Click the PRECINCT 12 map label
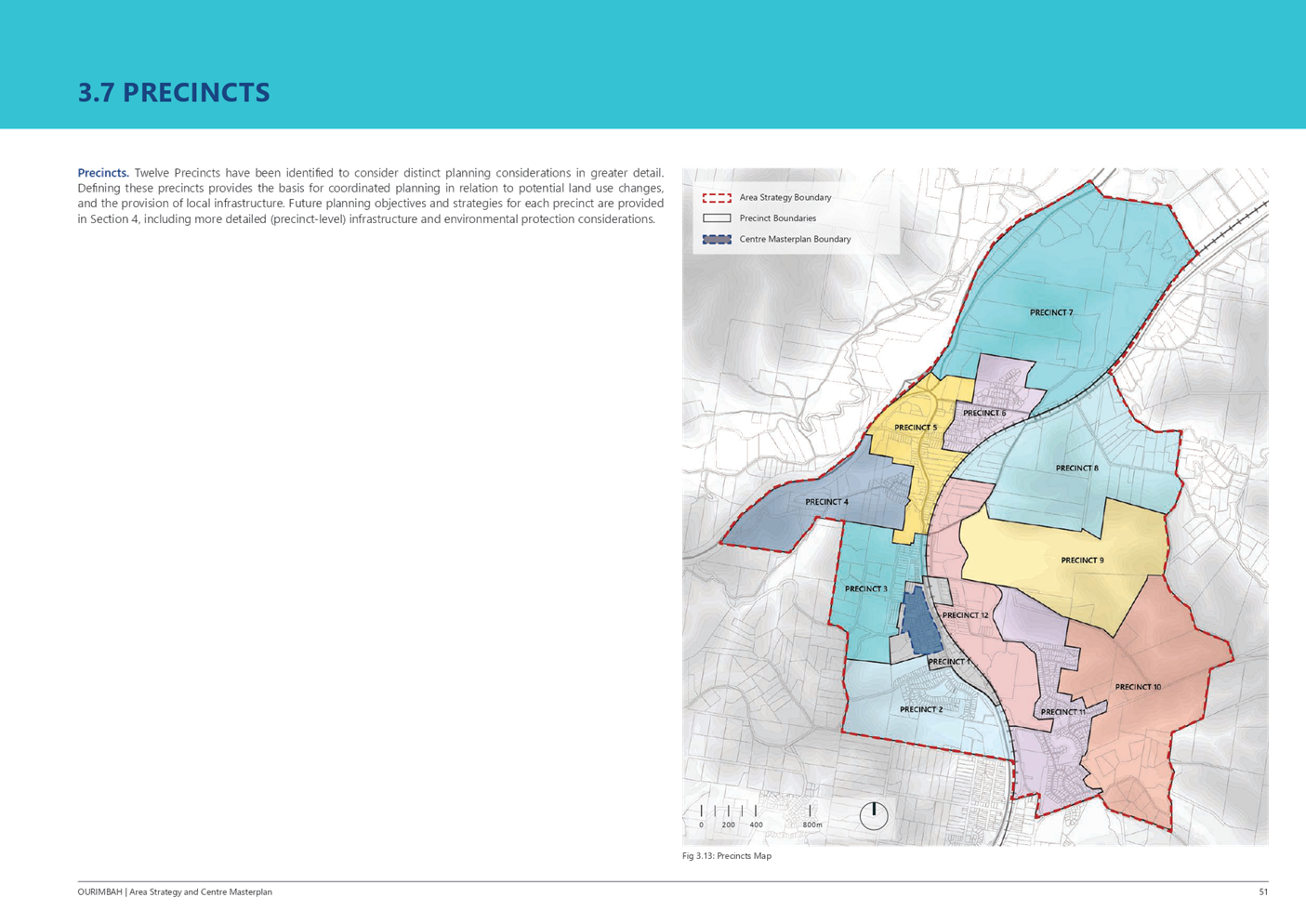 point(965,614)
